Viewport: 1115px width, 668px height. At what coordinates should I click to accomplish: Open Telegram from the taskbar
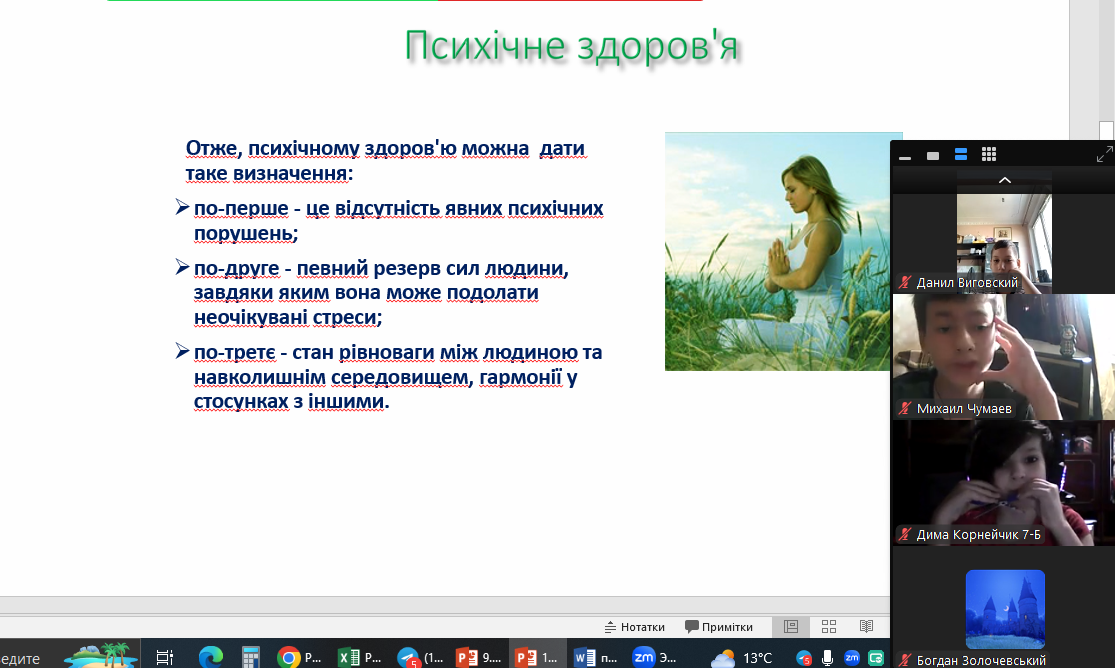click(420, 657)
